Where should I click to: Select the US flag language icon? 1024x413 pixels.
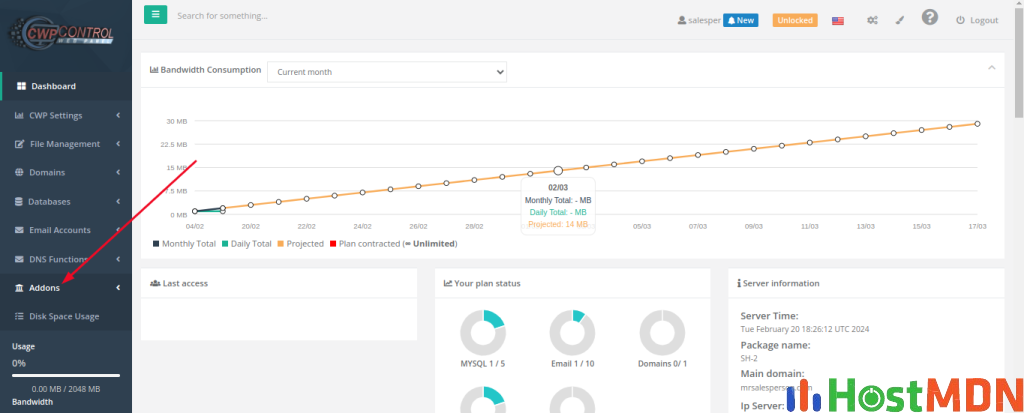coord(838,20)
